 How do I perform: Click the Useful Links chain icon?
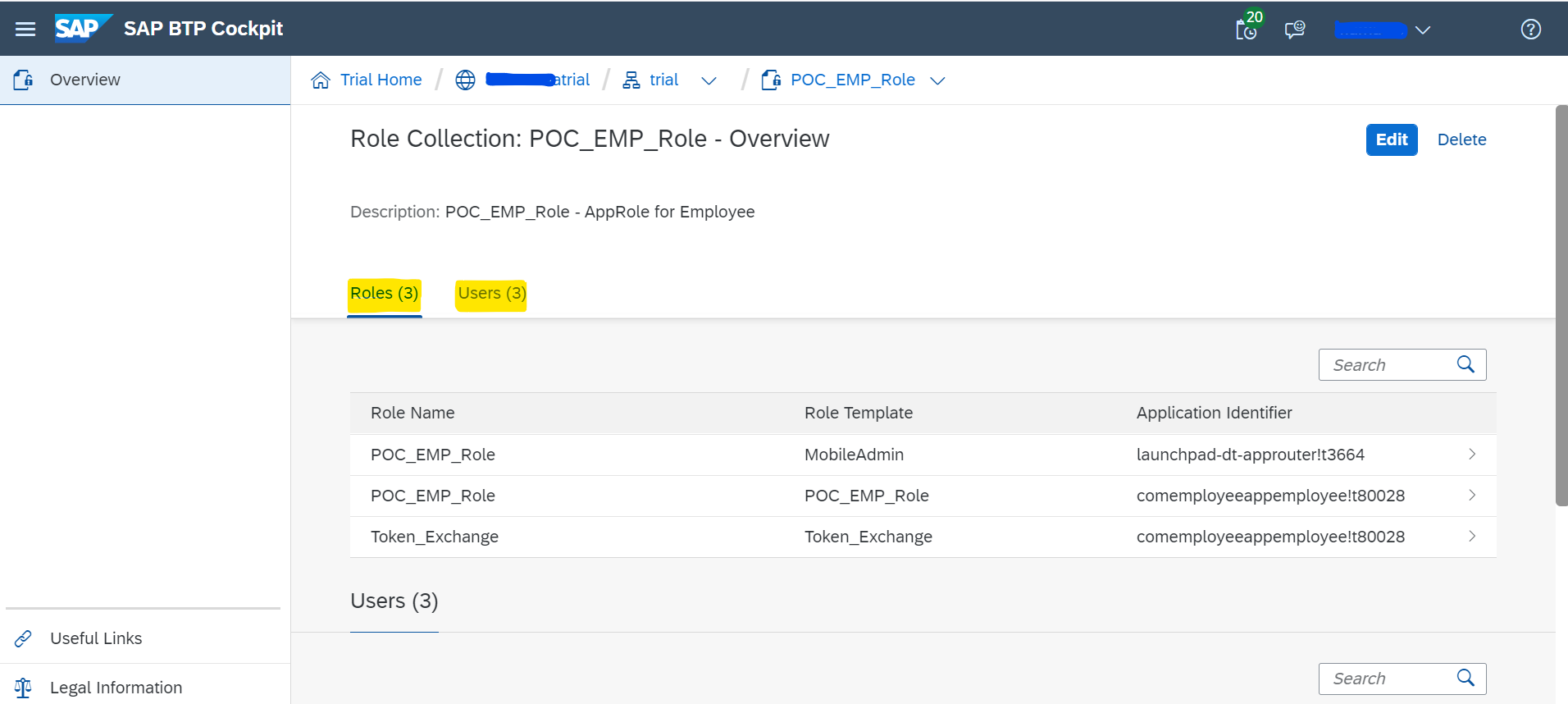point(23,638)
